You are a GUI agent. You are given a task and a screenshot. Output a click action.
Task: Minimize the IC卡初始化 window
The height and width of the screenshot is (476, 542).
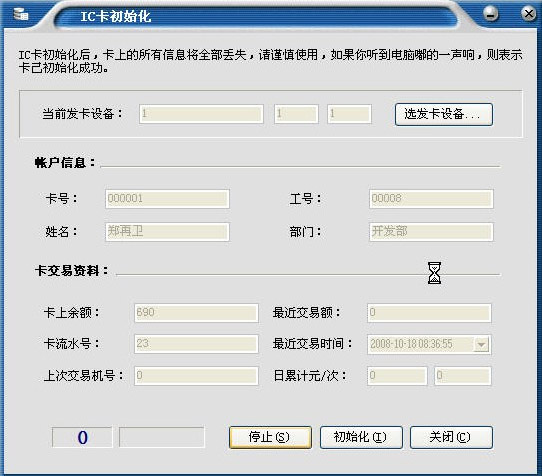coord(490,14)
